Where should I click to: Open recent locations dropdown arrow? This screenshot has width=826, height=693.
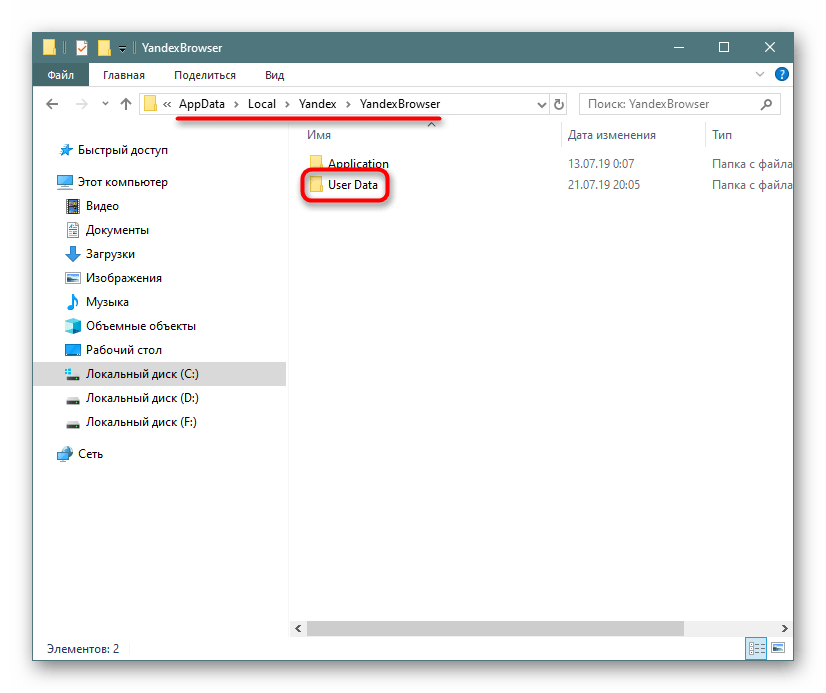105,104
